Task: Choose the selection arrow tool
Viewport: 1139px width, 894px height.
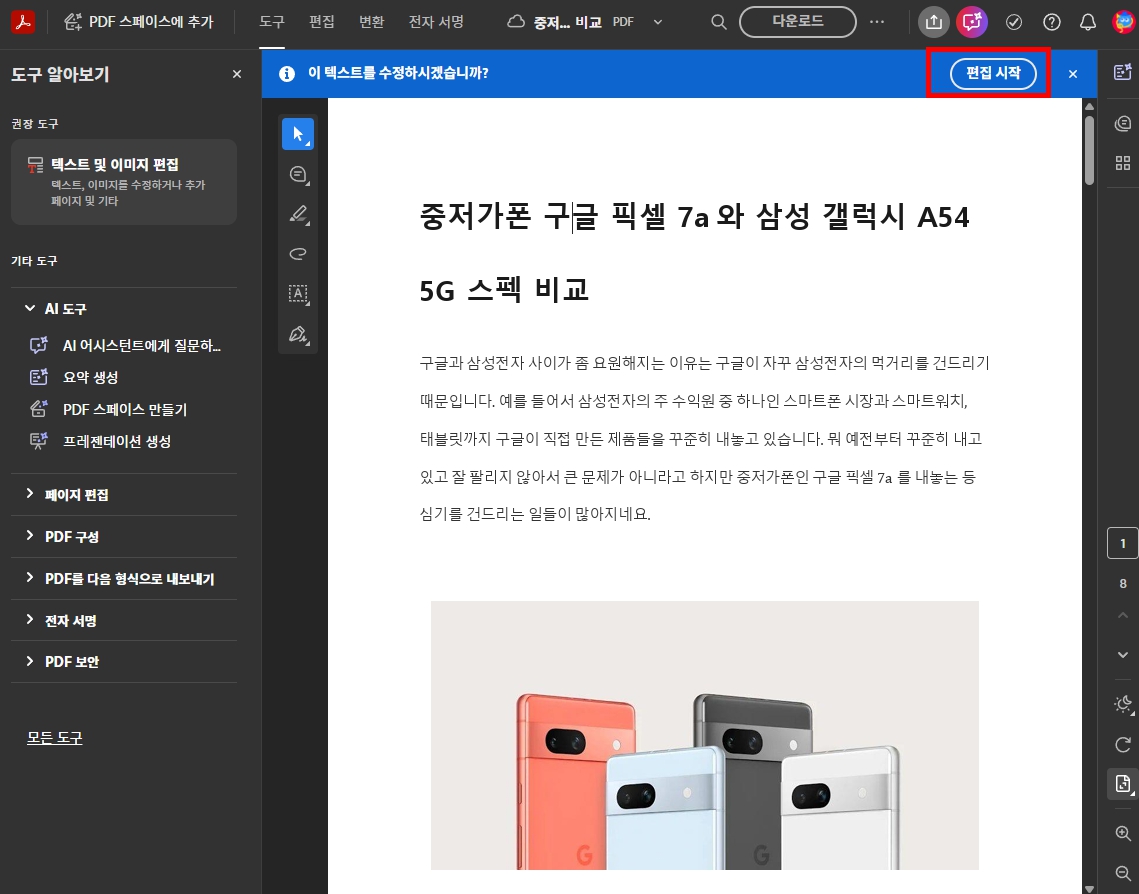Action: [x=298, y=134]
